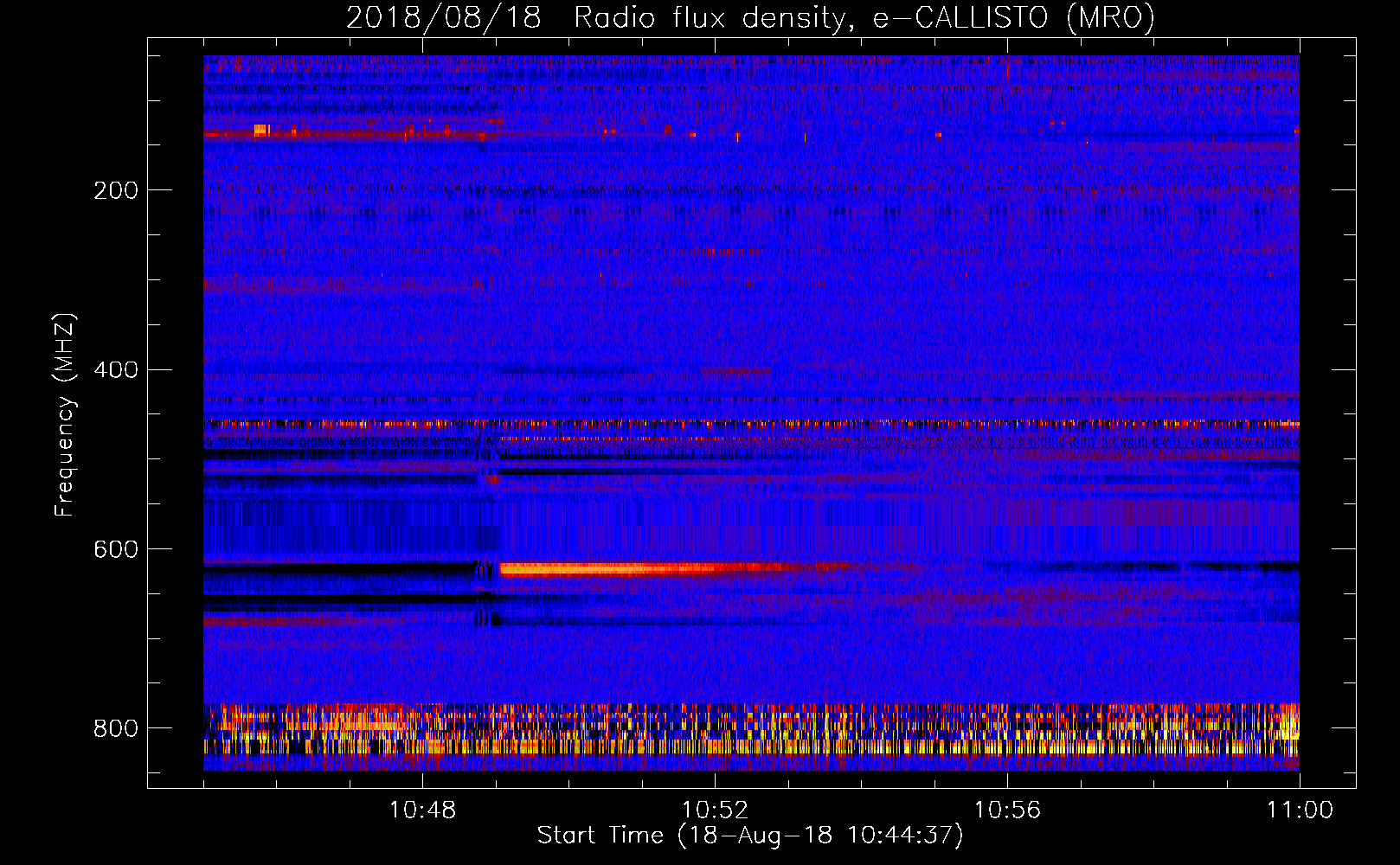The height and width of the screenshot is (865, 1400).
Task: Click the 800 frequency tick label
Action: [116, 728]
